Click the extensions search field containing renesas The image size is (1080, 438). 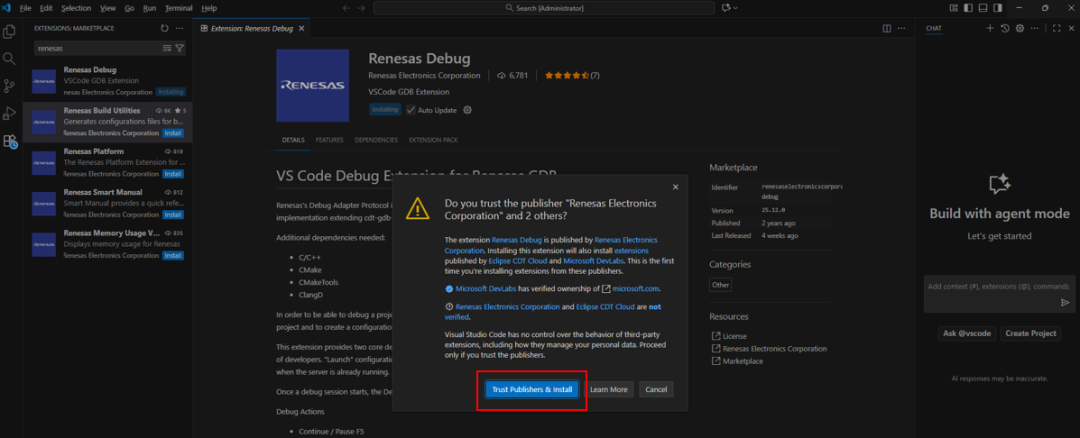(x=95, y=48)
